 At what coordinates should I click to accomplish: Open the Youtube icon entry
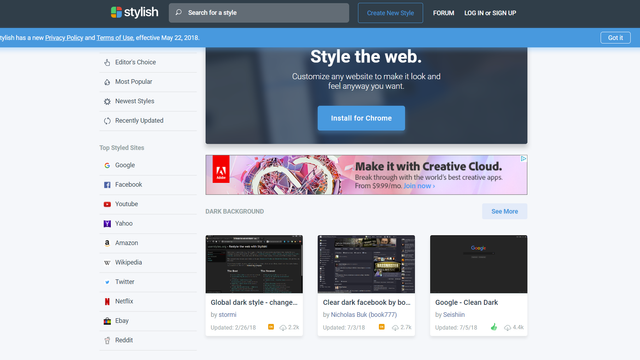click(x=107, y=204)
